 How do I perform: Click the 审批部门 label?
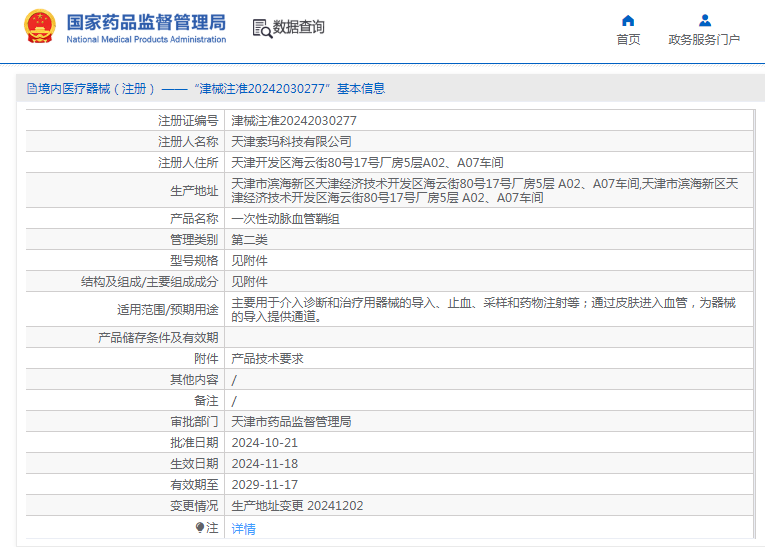(x=194, y=422)
